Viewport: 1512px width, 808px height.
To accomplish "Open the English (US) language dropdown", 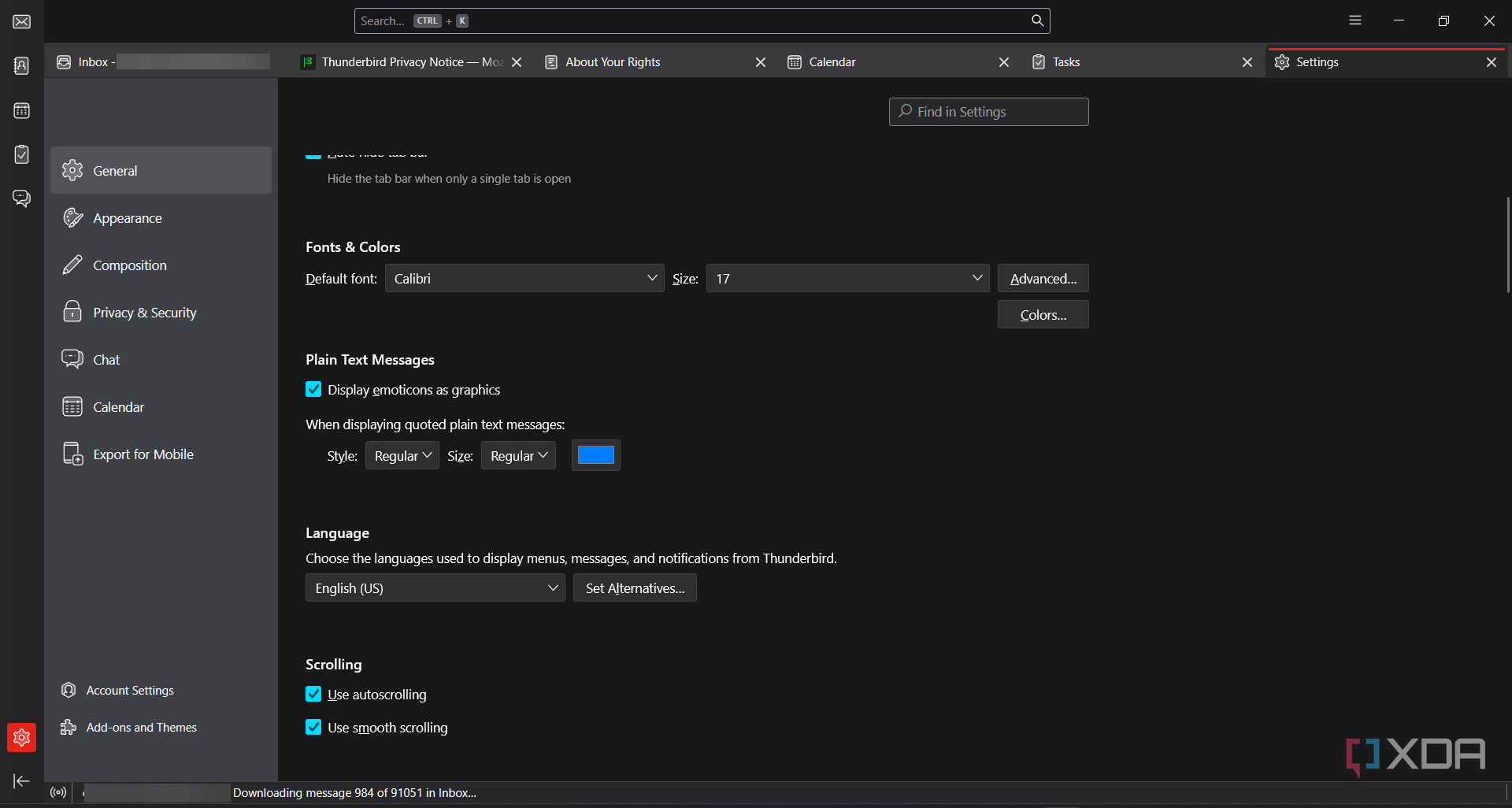I will 435,587.
